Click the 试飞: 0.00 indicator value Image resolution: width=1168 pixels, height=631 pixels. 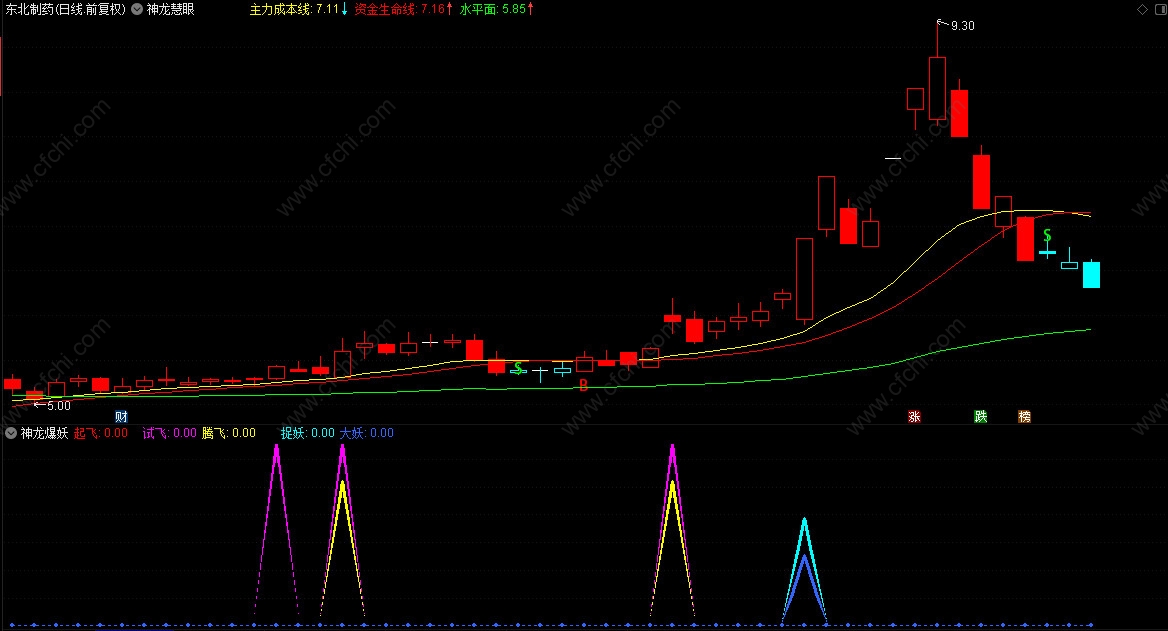169,433
